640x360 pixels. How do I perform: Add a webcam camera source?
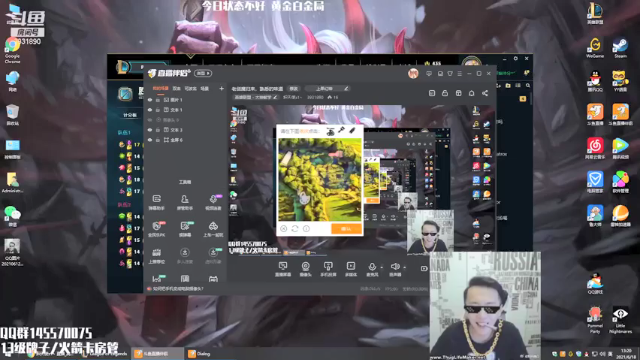click(305, 269)
